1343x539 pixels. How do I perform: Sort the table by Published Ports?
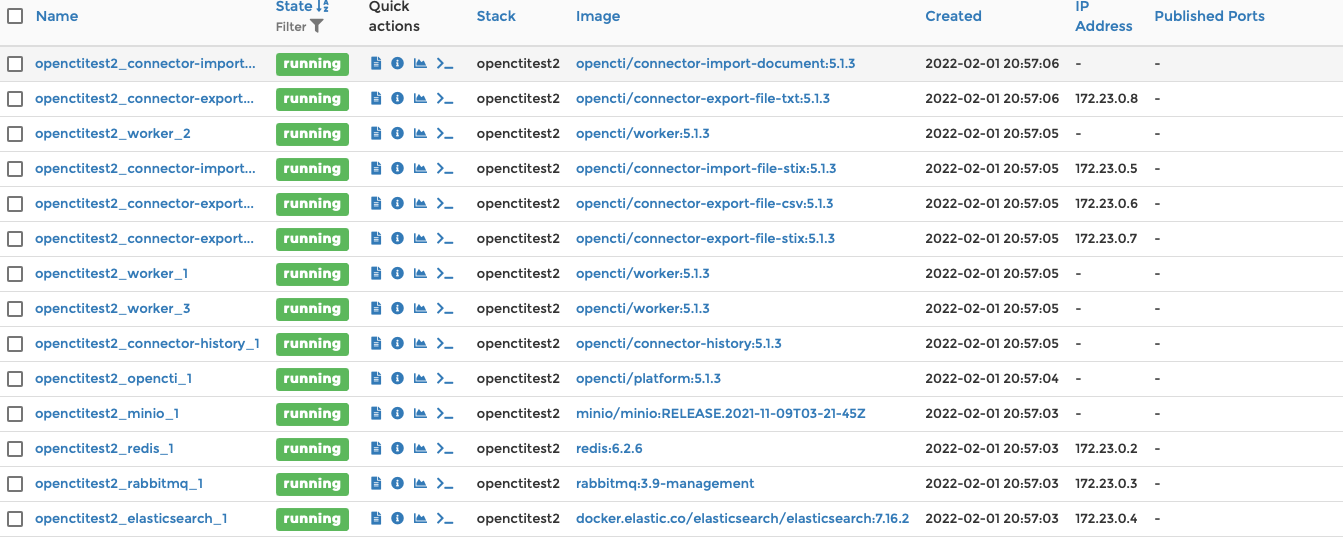point(1209,16)
